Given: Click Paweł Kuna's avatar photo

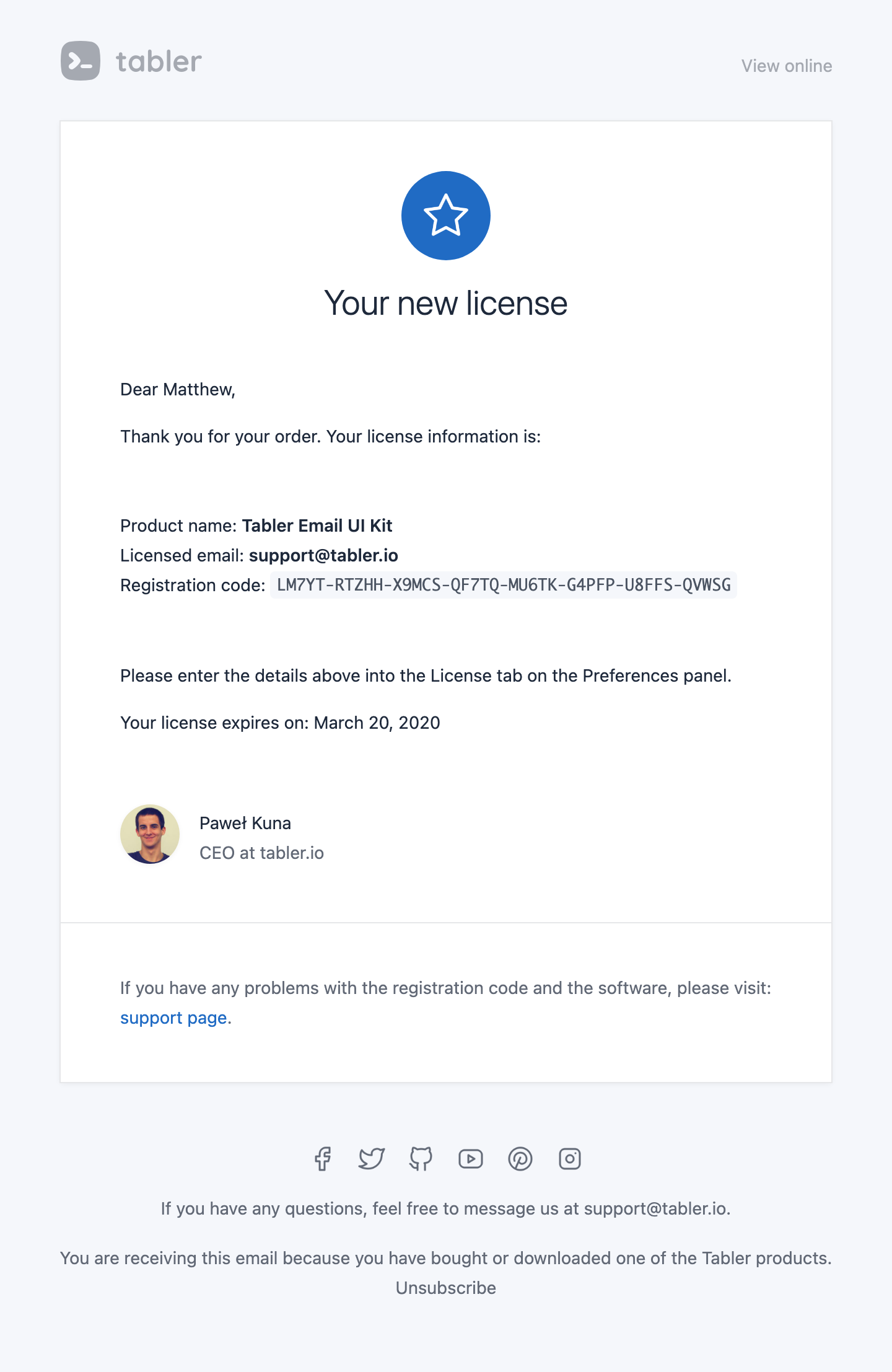Looking at the screenshot, I should (x=150, y=834).
